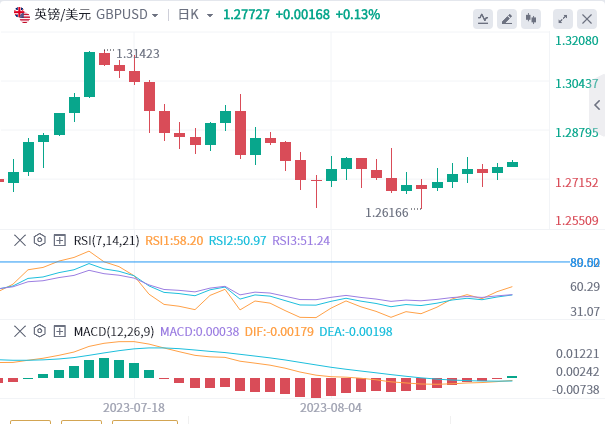Open the line chart type icon
Screen dimensions: 605x424
483,18
